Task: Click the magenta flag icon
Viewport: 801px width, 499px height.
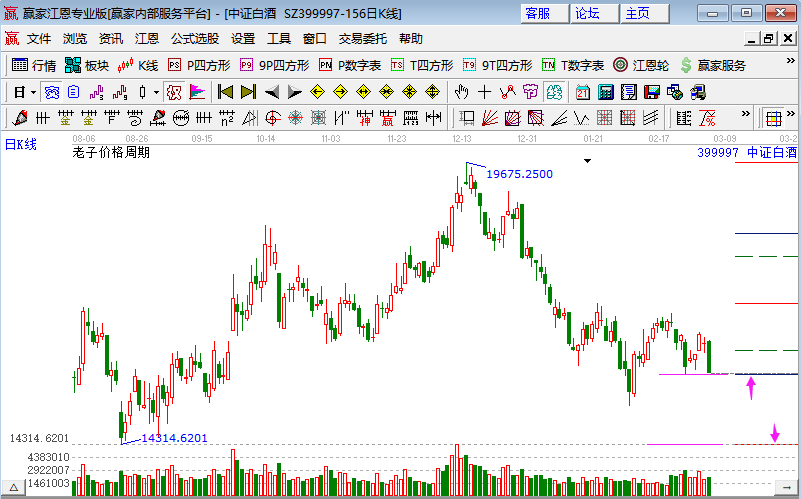Action: click(197, 92)
